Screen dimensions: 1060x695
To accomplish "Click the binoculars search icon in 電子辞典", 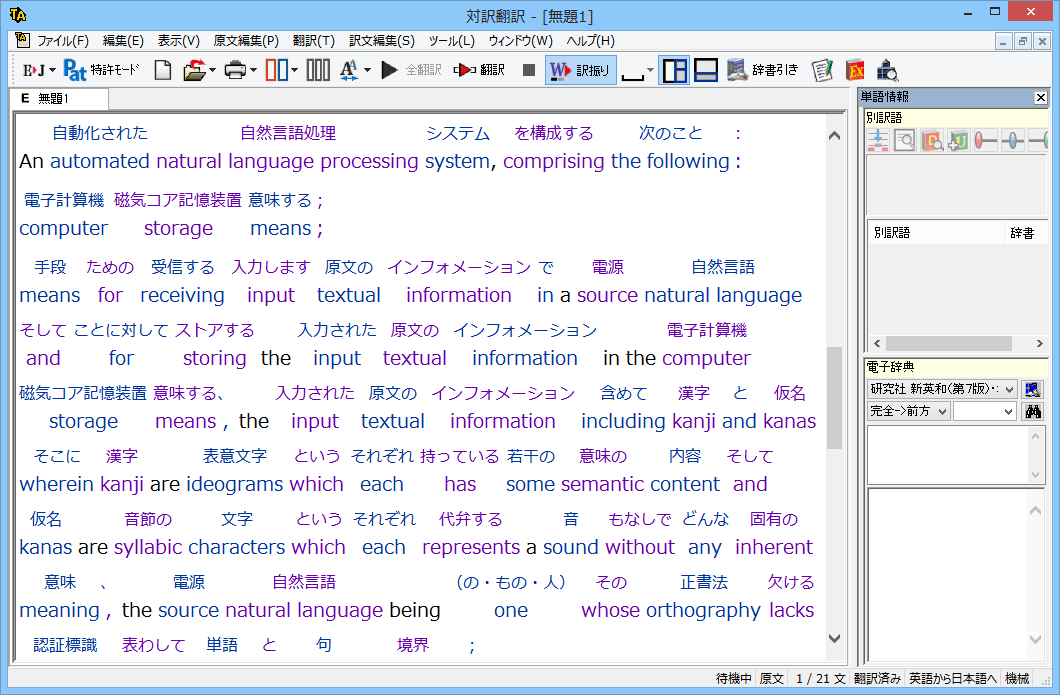I will 1032,411.
